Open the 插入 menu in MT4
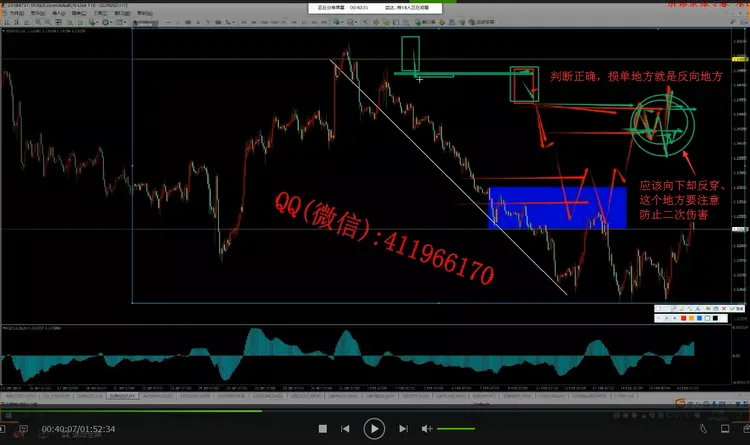The height and width of the screenshot is (445, 750). pyautogui.click(x=59, y=13)
